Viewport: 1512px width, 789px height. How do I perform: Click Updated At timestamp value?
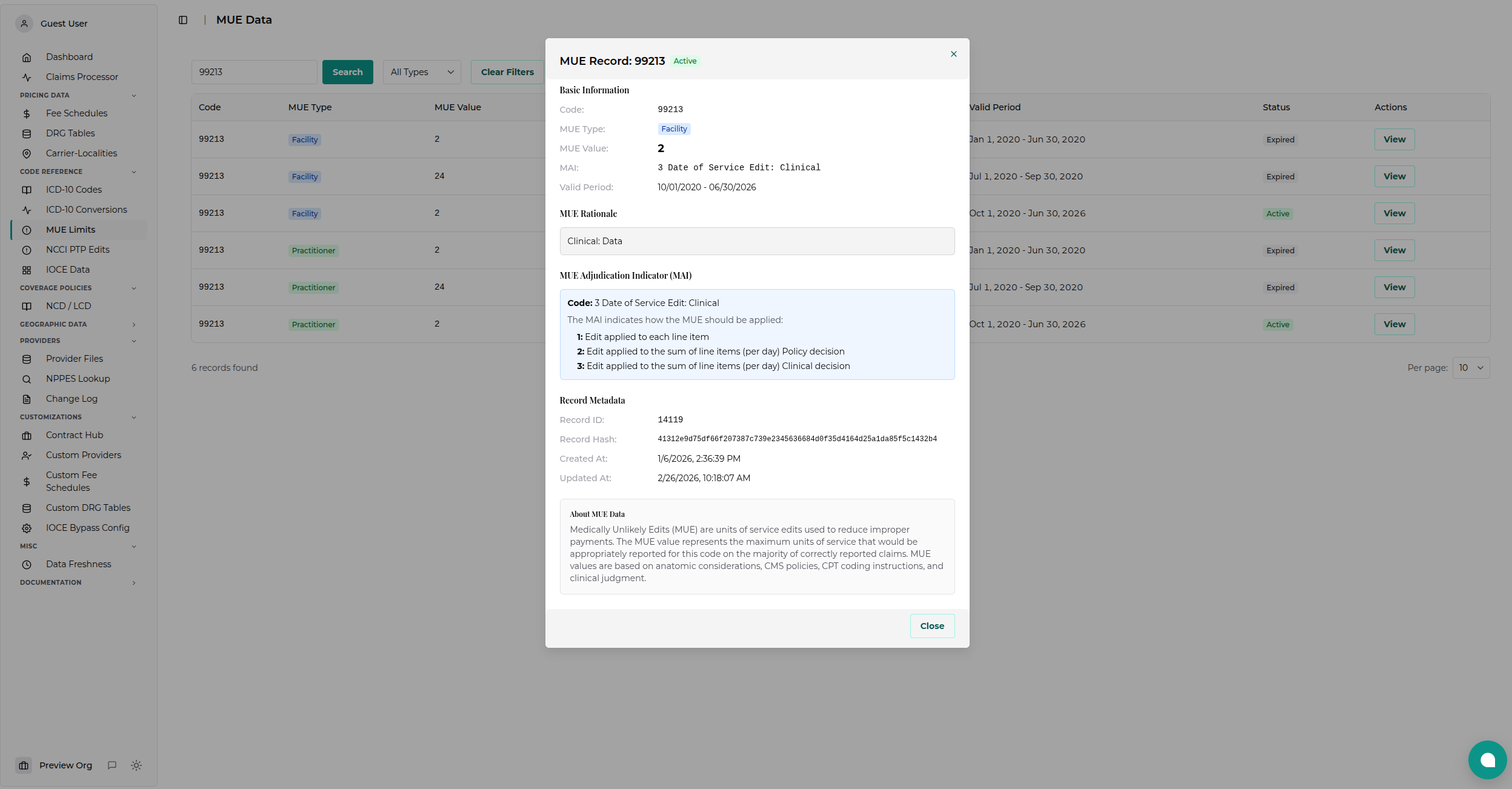(704, 478)
